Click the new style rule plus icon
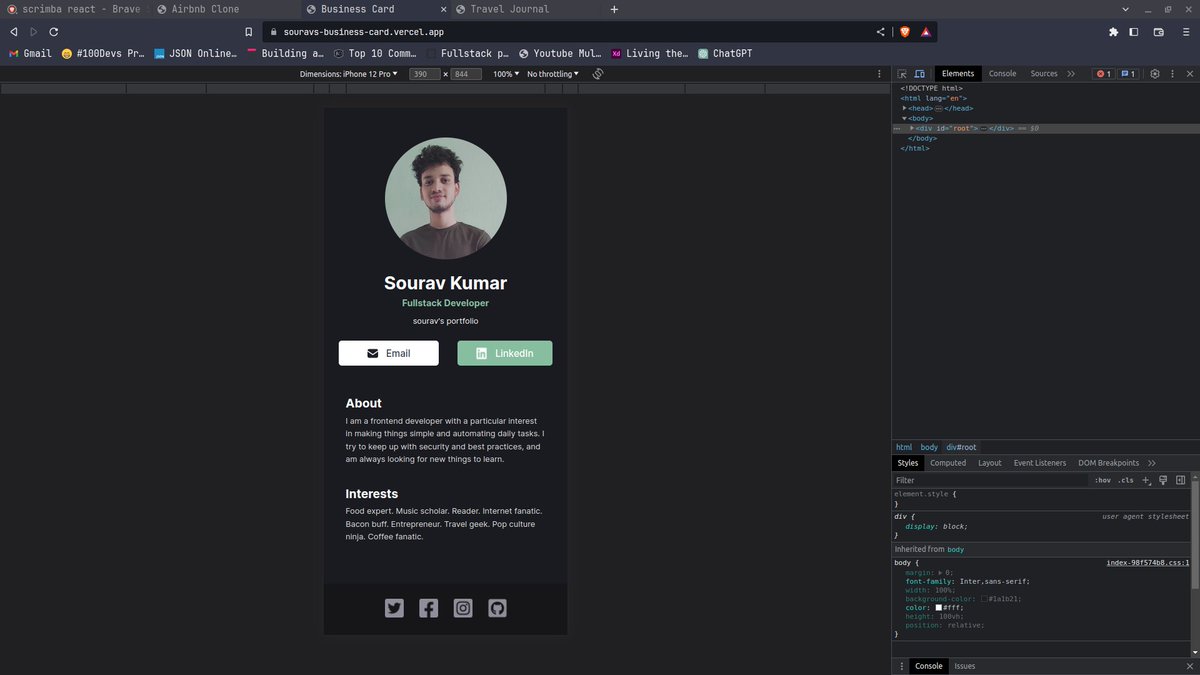This screenshot has width=1200, height=675. 1146,481
